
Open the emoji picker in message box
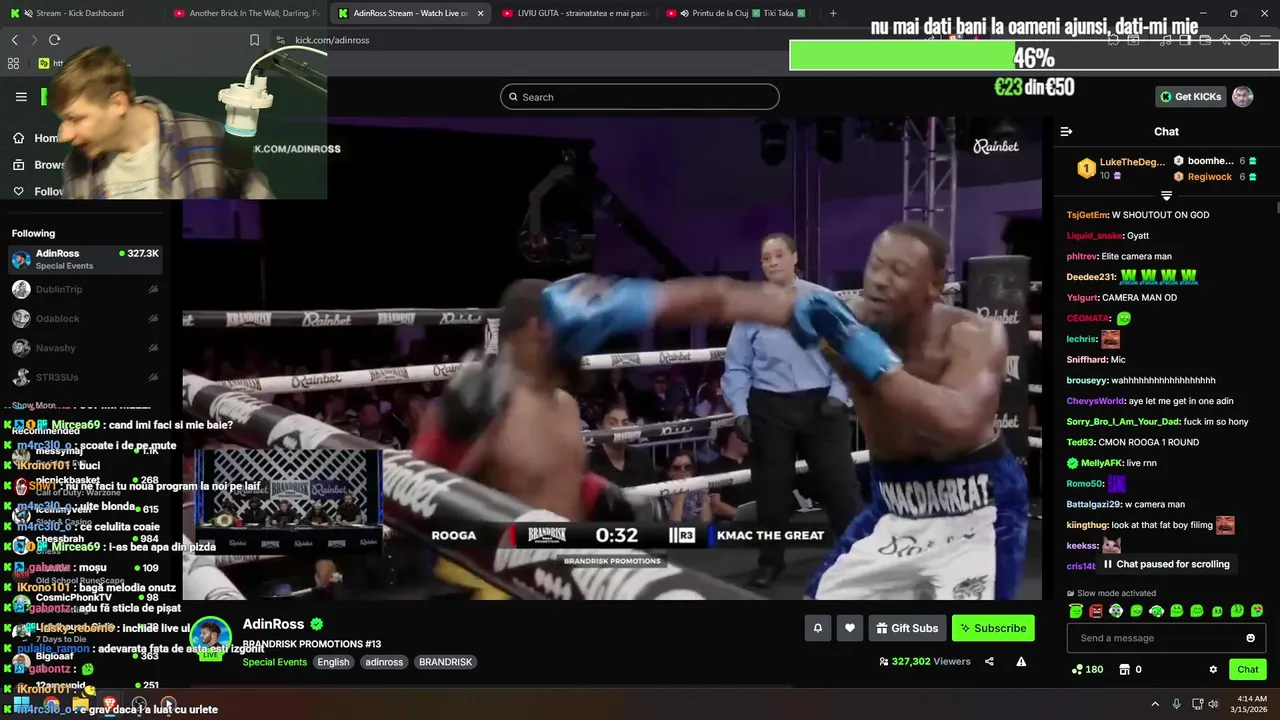[1250, 638]
